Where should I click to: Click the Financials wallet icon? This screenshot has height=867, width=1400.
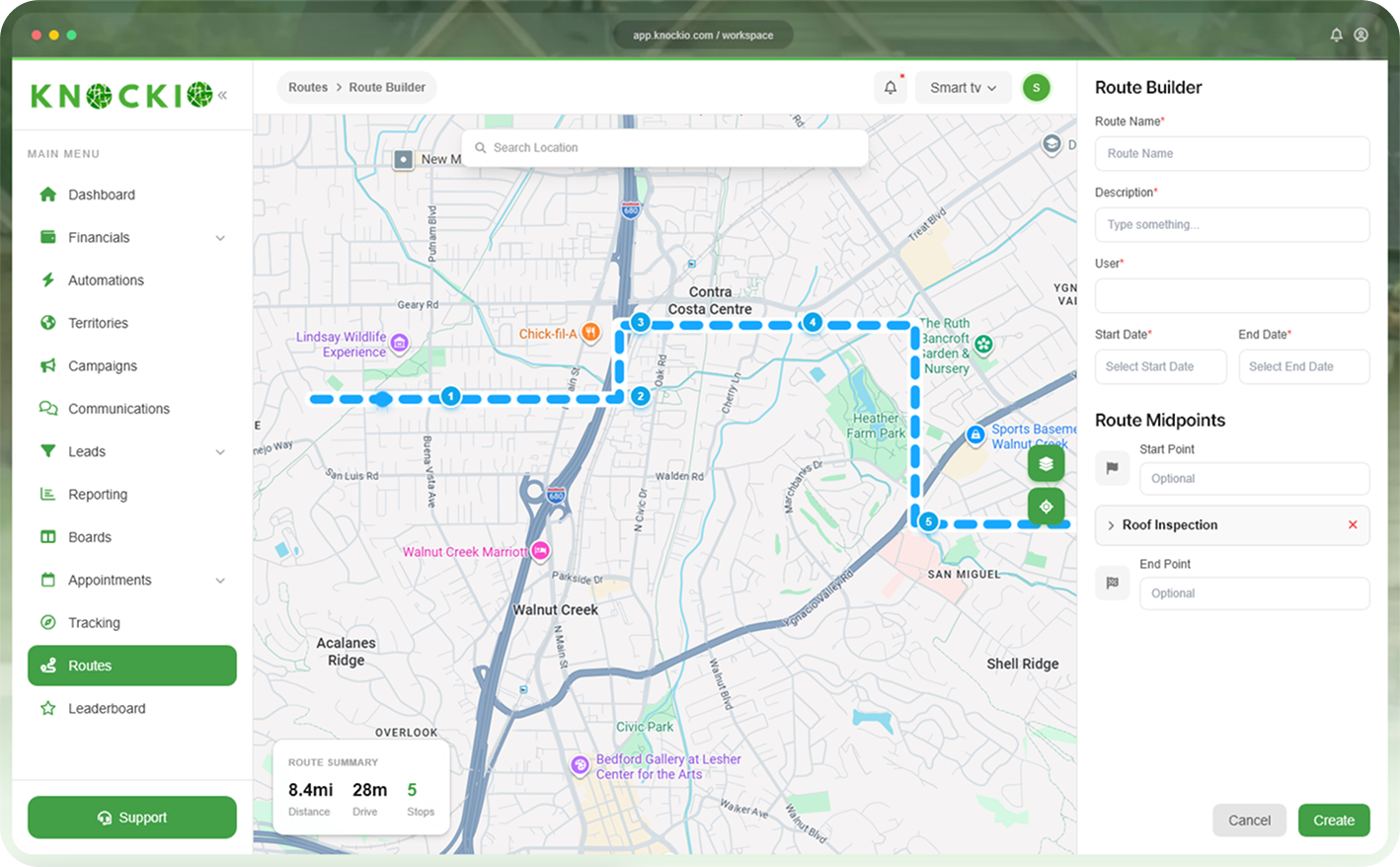click(x=47, y=237)
